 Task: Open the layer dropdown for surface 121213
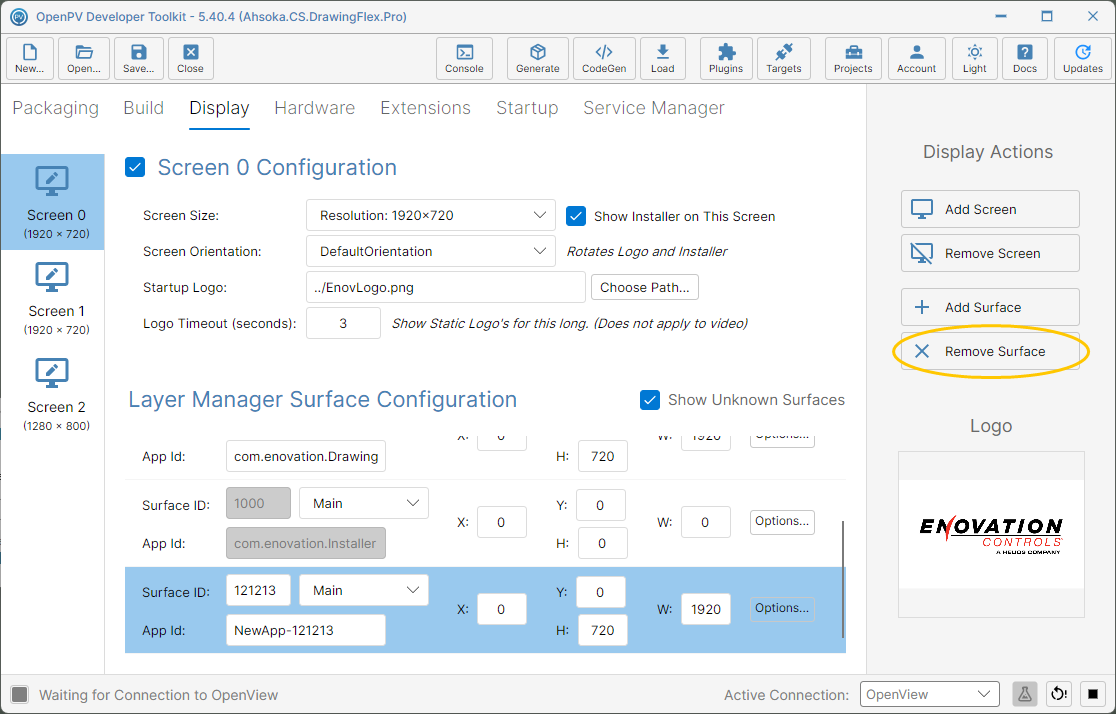[364, 590]
